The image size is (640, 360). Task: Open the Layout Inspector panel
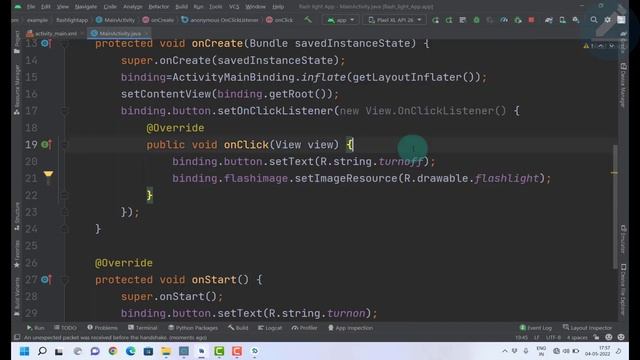[587, 328]
